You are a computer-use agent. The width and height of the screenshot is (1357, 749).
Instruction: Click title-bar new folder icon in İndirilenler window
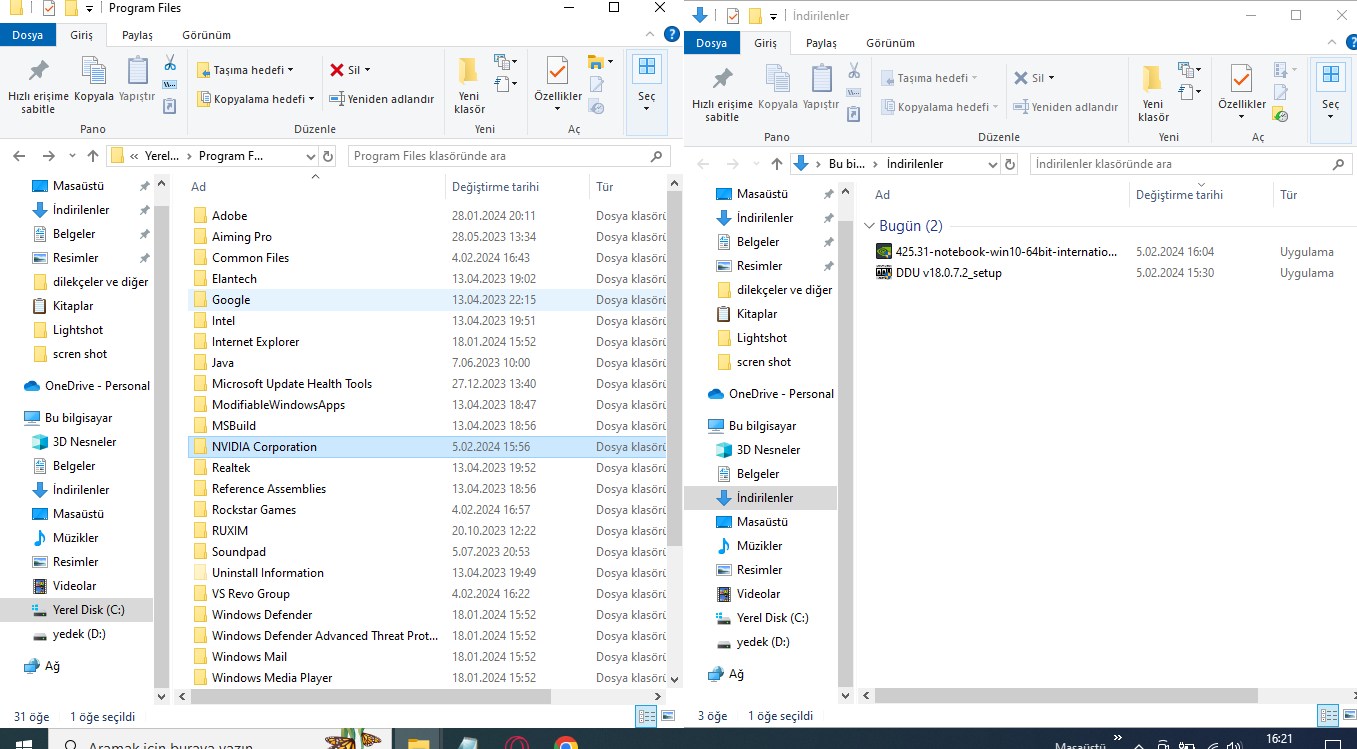[x=755, y=16]
